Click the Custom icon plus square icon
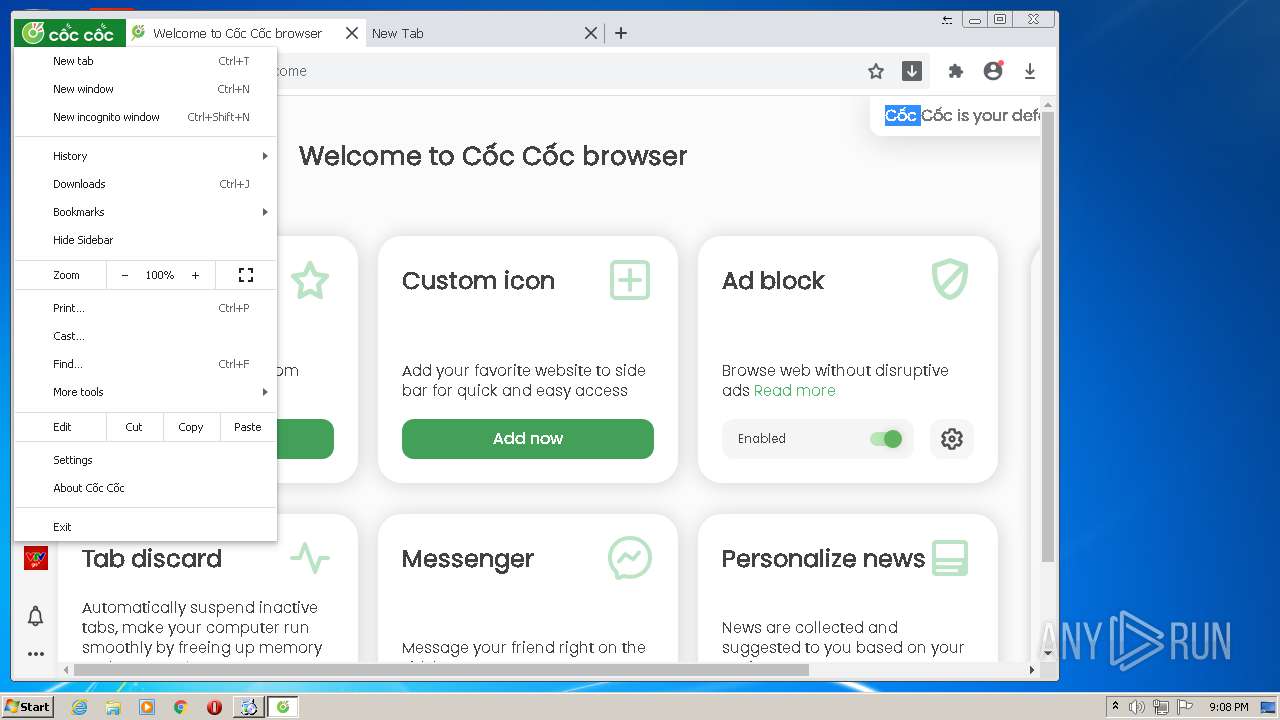 tap(630, 280)
